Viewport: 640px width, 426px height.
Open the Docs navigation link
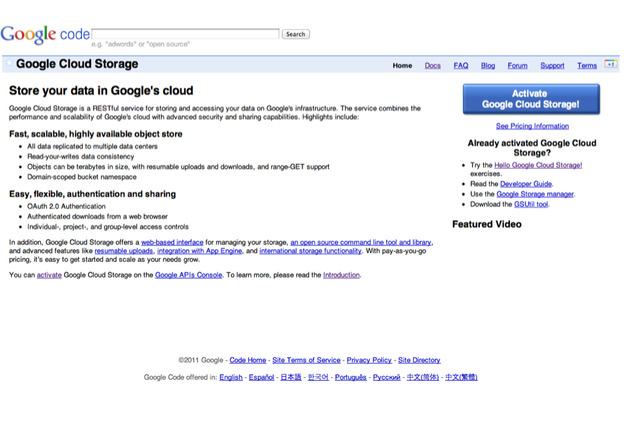click(433, 65)
